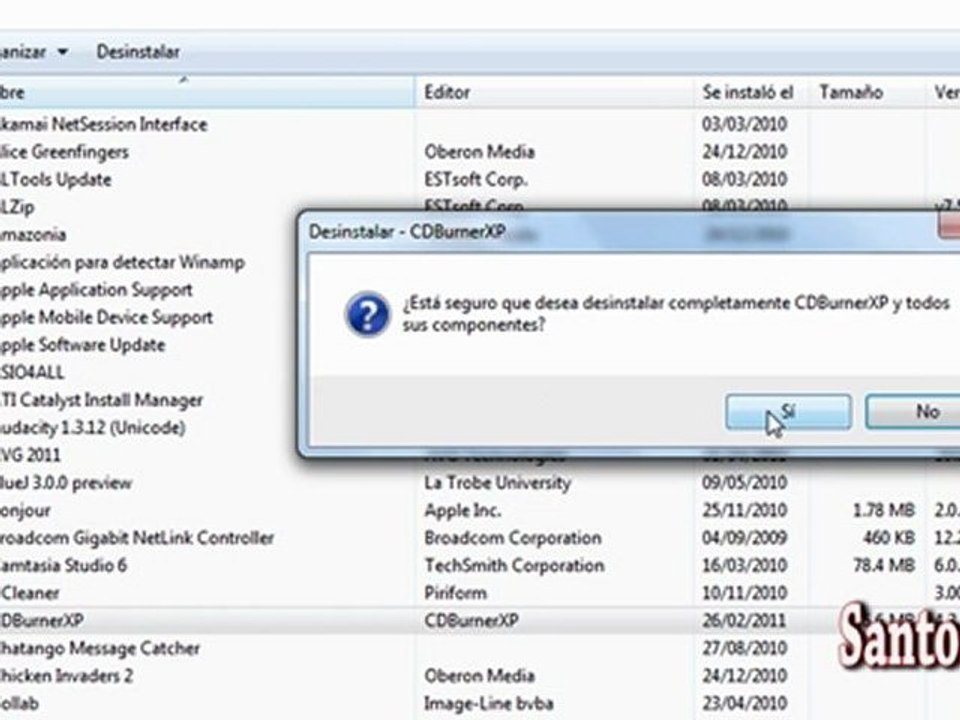Select the Amazonia program entry
960x720 pixels.
(x=33, y=234)
